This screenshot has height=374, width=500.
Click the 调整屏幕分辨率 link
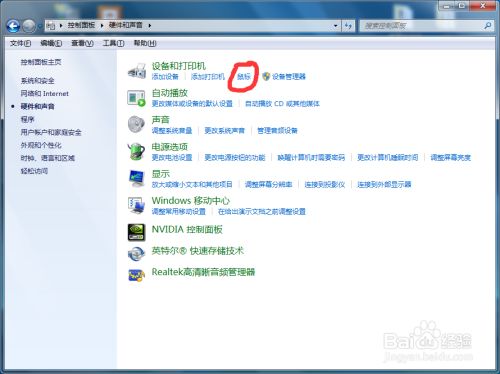click(x=268, y=184)
